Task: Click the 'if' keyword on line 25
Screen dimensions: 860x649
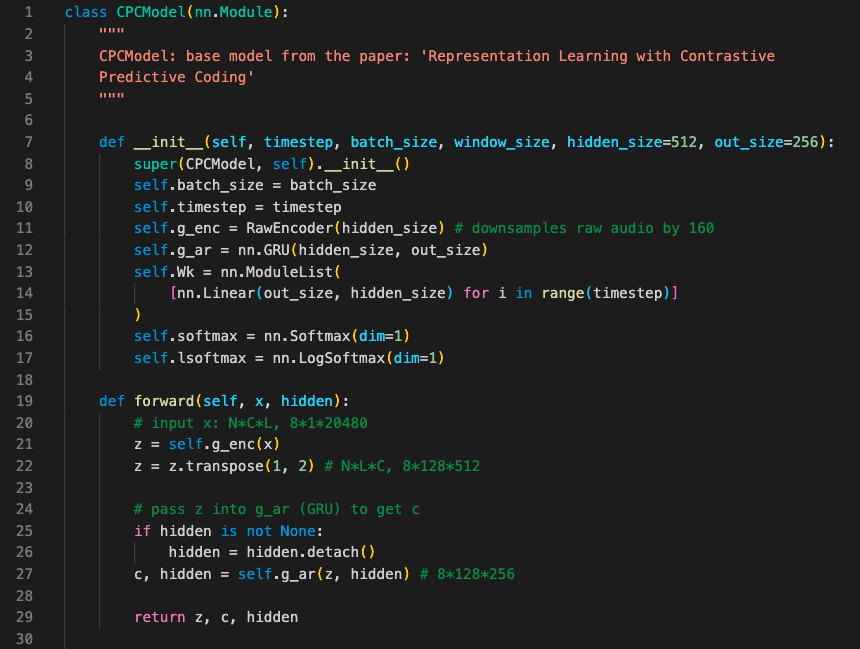Action: tap(142, 531)
